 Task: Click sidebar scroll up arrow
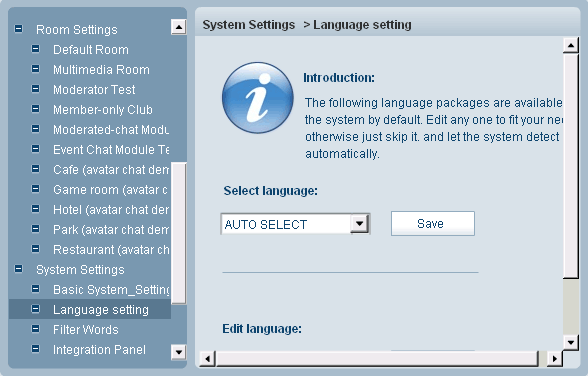pos(179,27)
